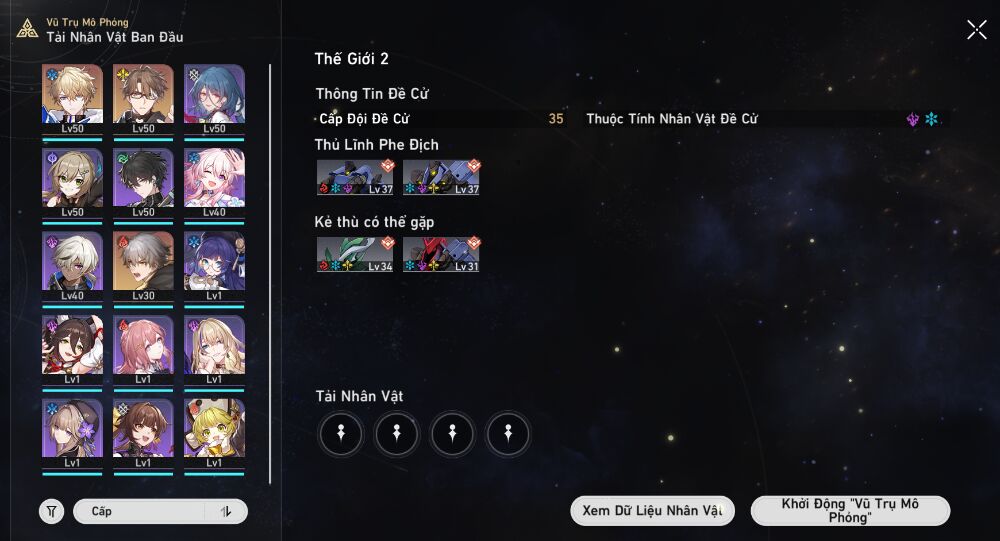Click the Lv37 boss with fire weakness
1000x541 pixels.
pos(355,177)
